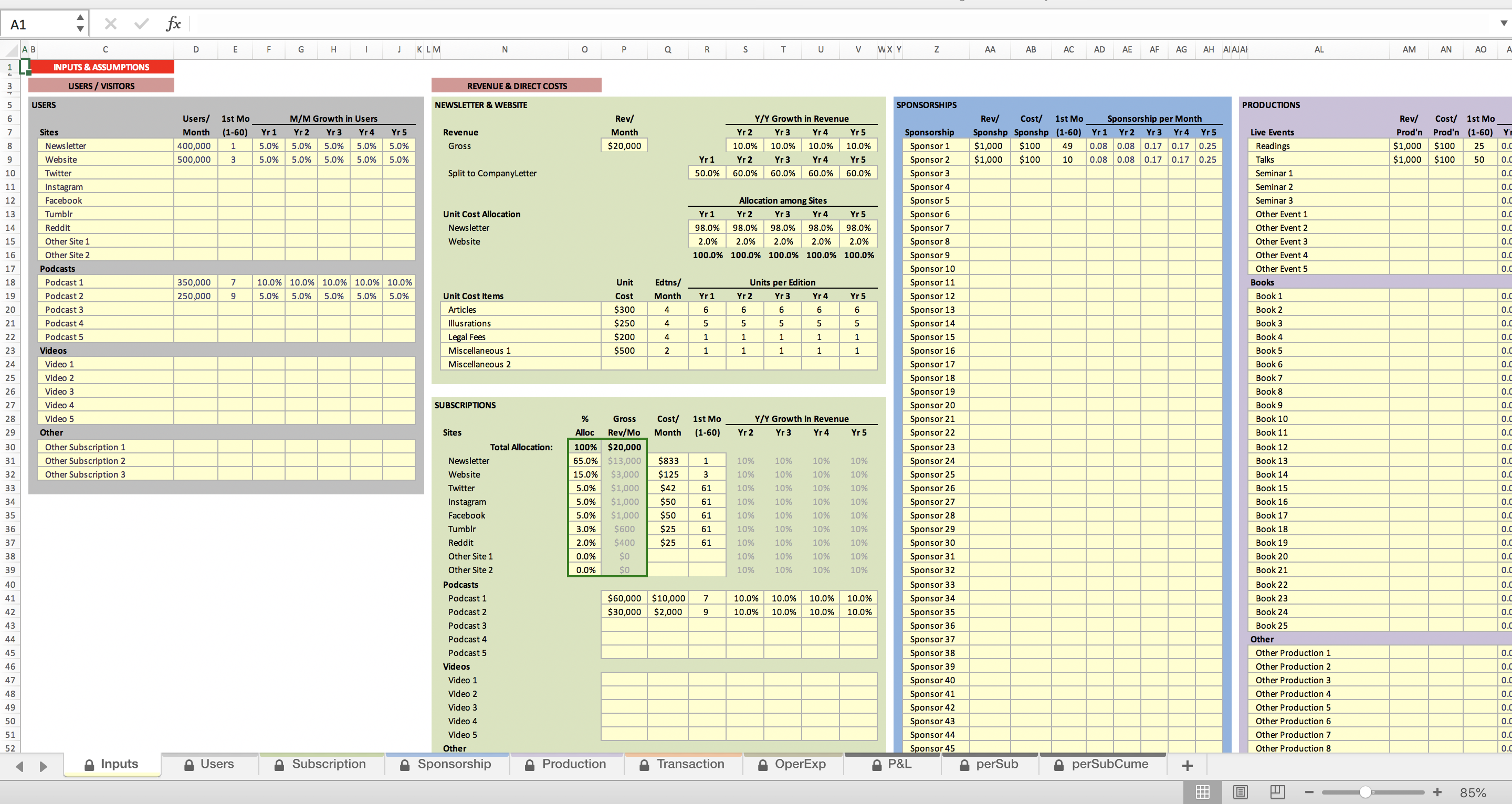This screenshot has width=1512, height=804.
Task: Click the Book 12 row label
Action: 1272,447
